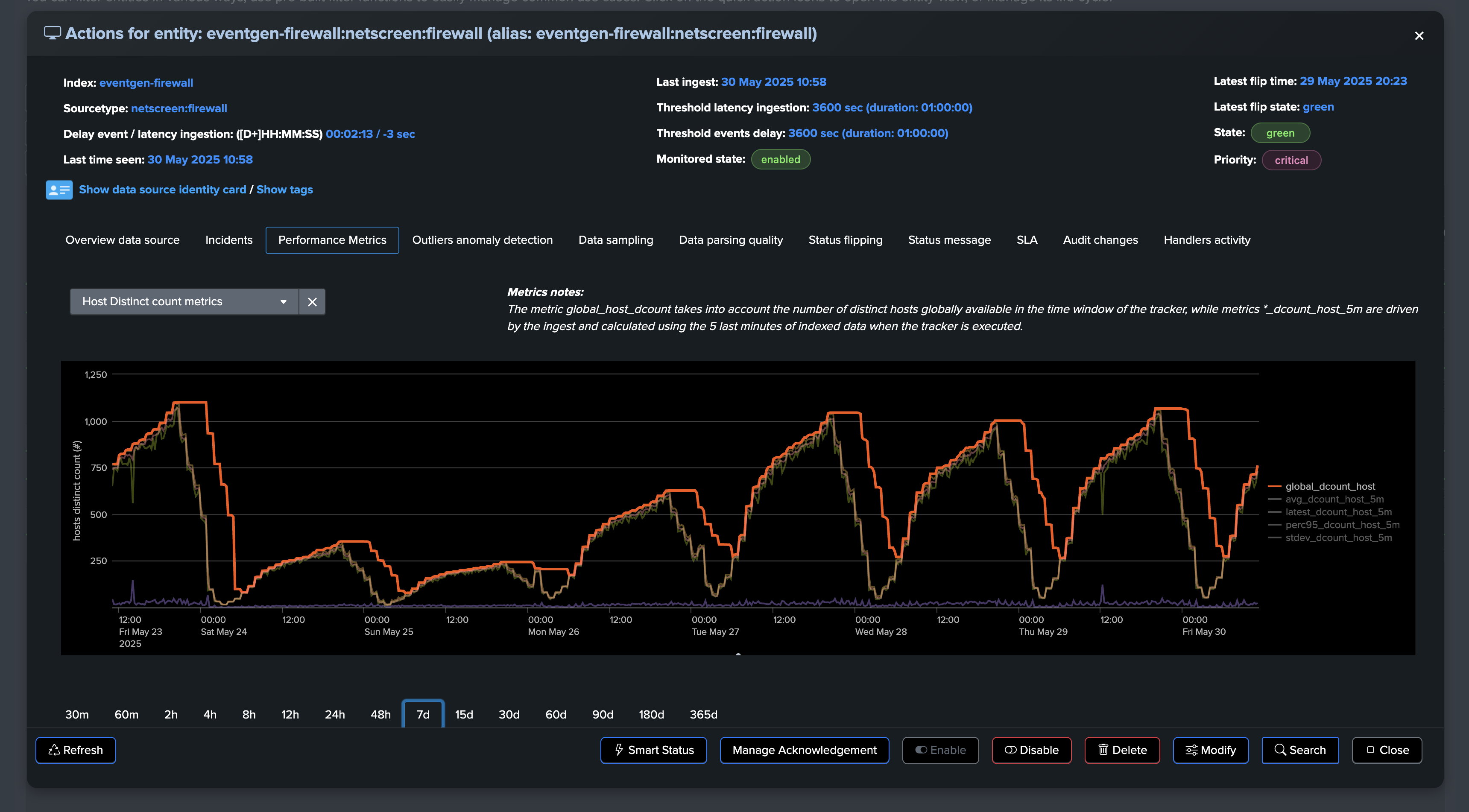Clear the metrics selection with the X icon
Screen dimensions: 1469x812
(x=312, y=302)
